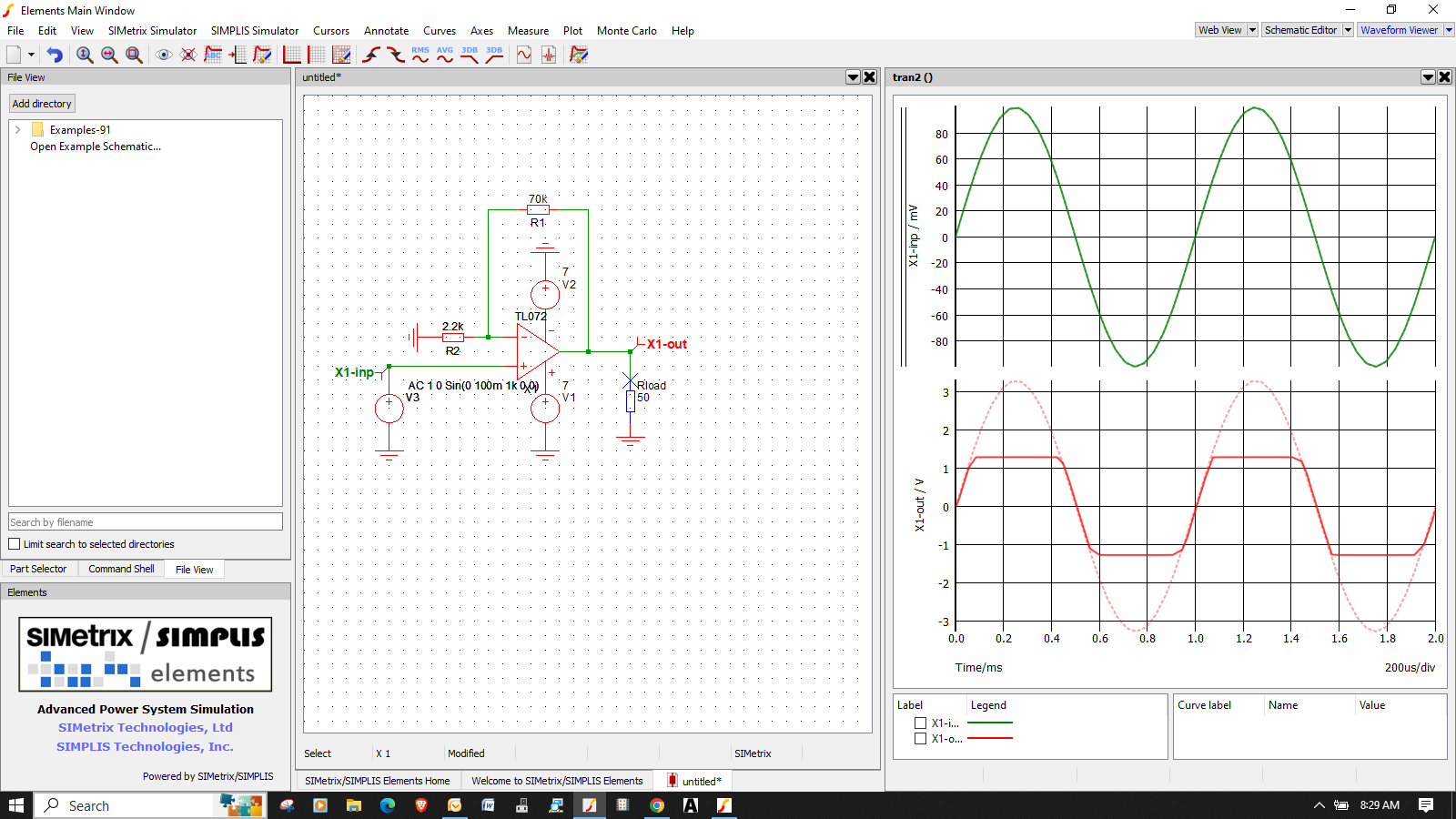The height and width of the screenshot is (819, 1456).
Task: Open the Measure menu
Action: click(x=528, y=31)
